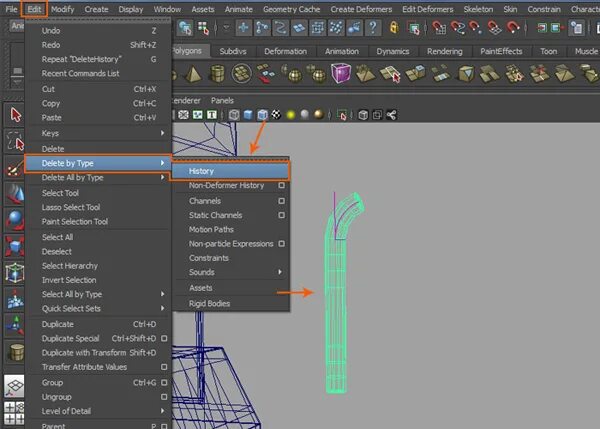Click the X-ray cube icon in viewport toolbar
The image size is (600, 429).
[x=363, y=115]
